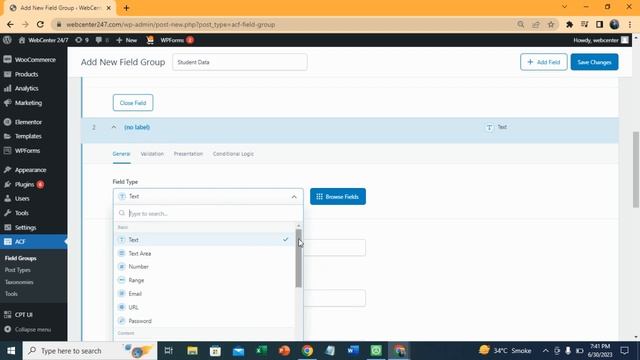Click the field type search box
Screen dimensions: 640x360
pos(208,213)
